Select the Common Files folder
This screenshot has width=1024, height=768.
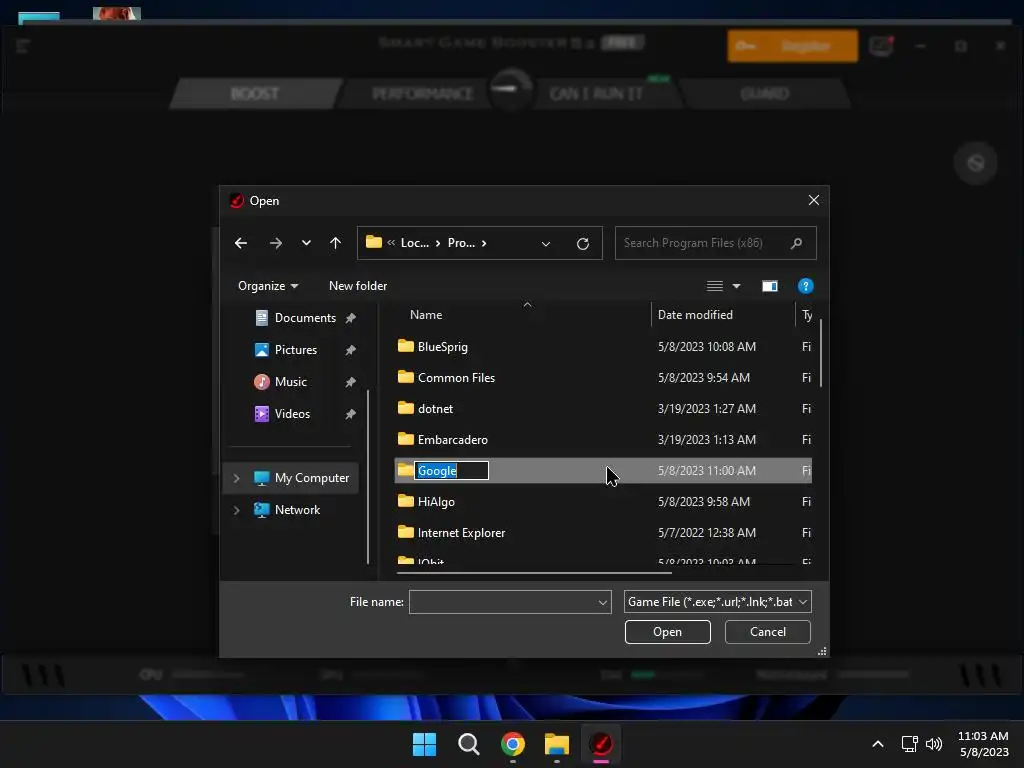(456, 377)
